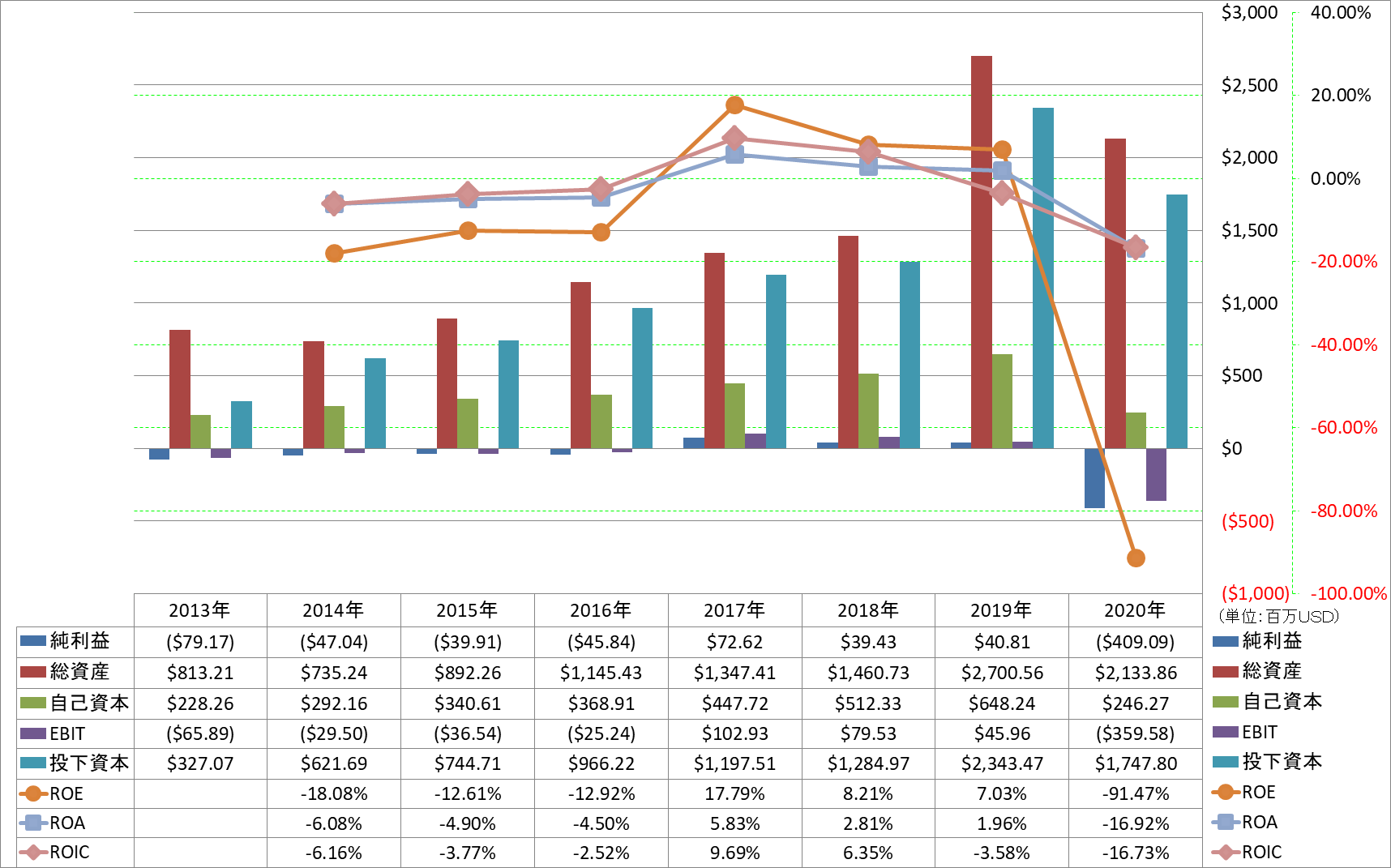
Task: Click the 総資産 red swatch in the data table row
Action: [x=33, y=671]
